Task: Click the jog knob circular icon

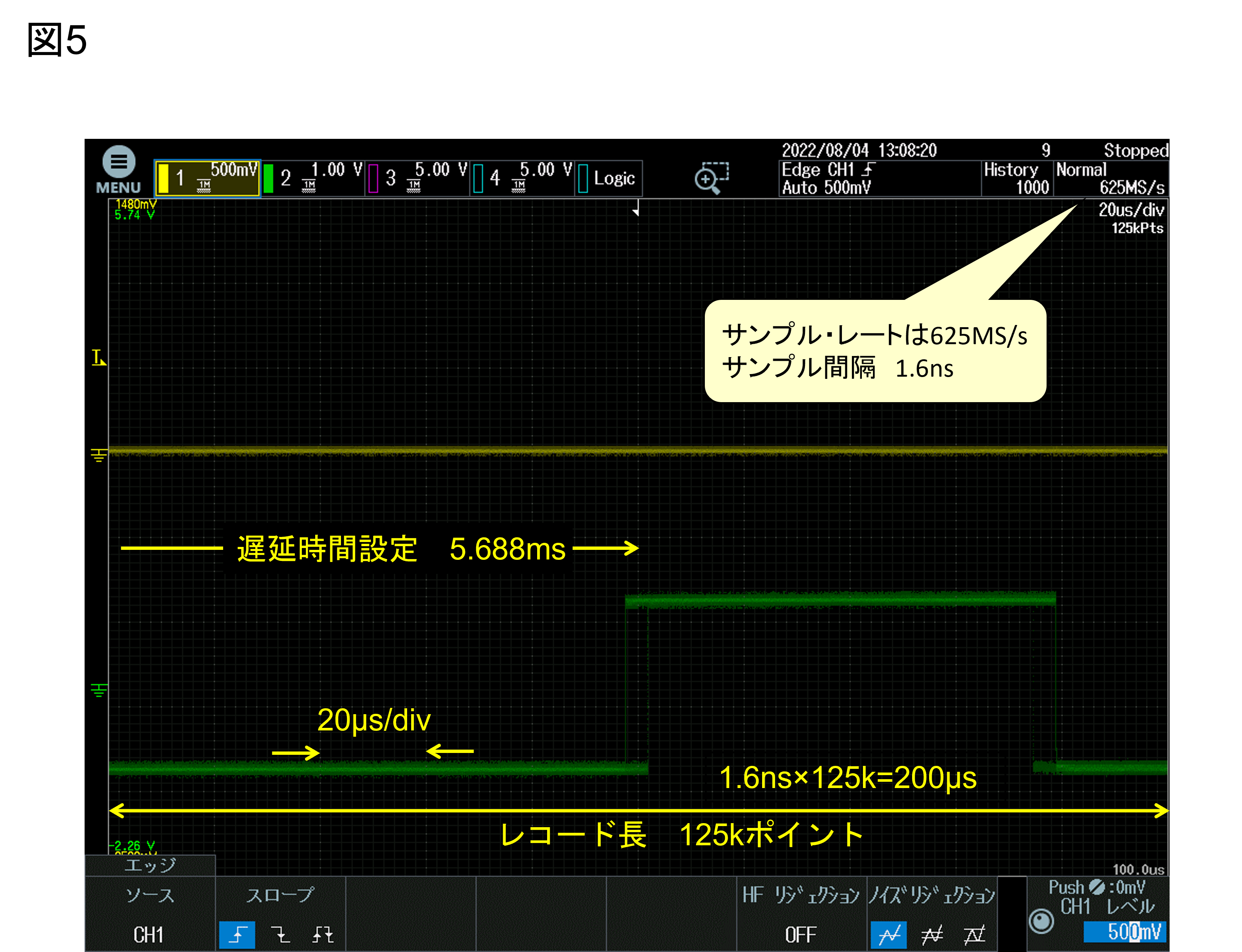Action: coord(1041,921)
